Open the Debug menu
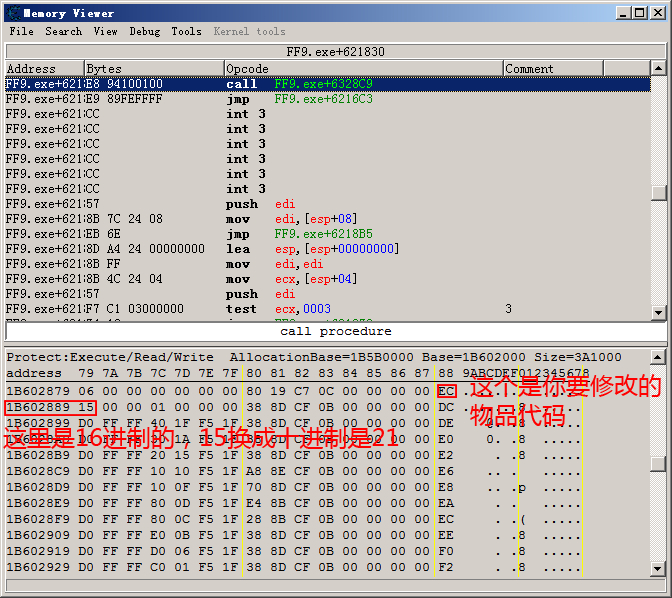Viewport: 672px width, 598px height. coord(145,31)
